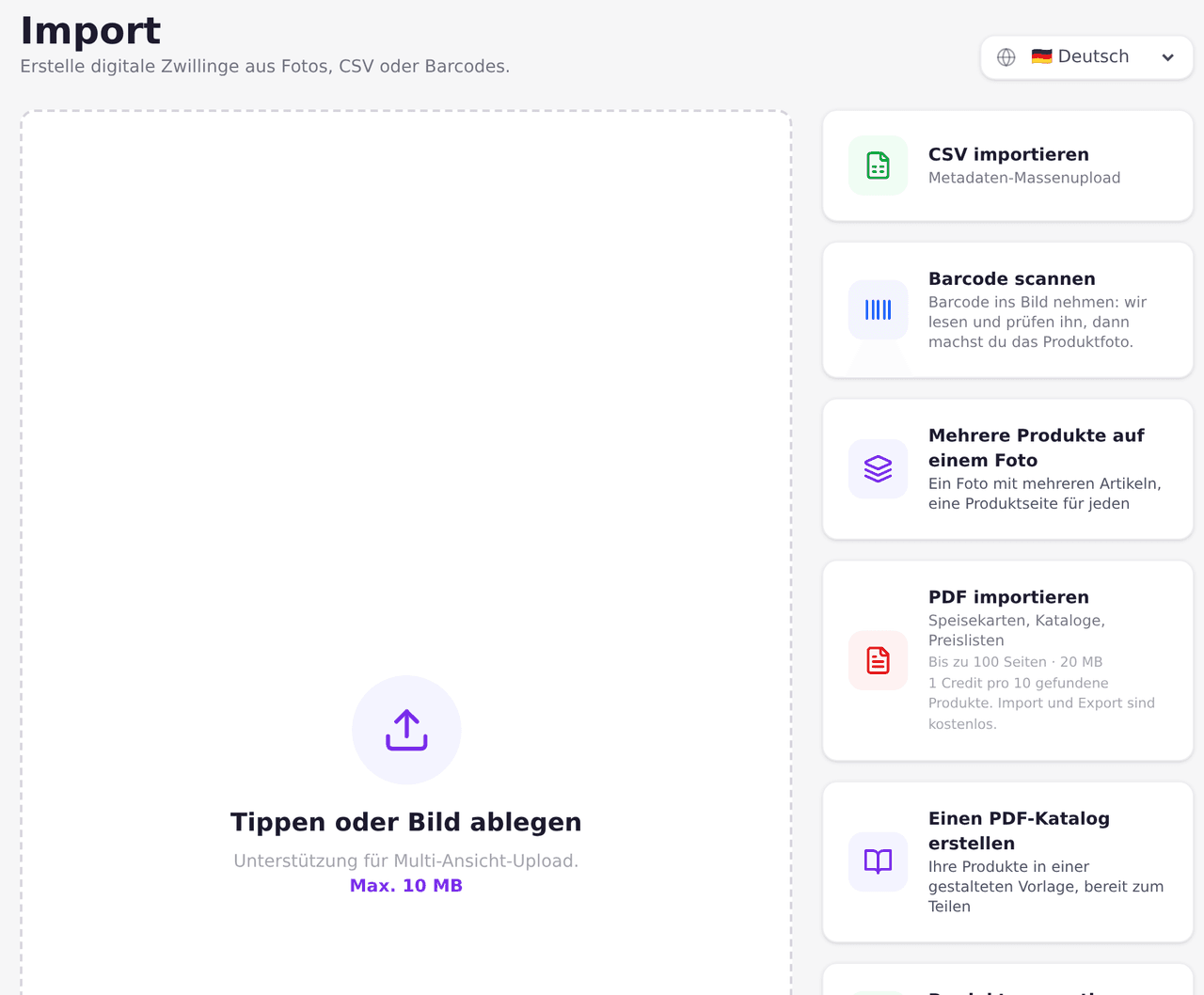Click the upload arrow icon

pos(406,730)
